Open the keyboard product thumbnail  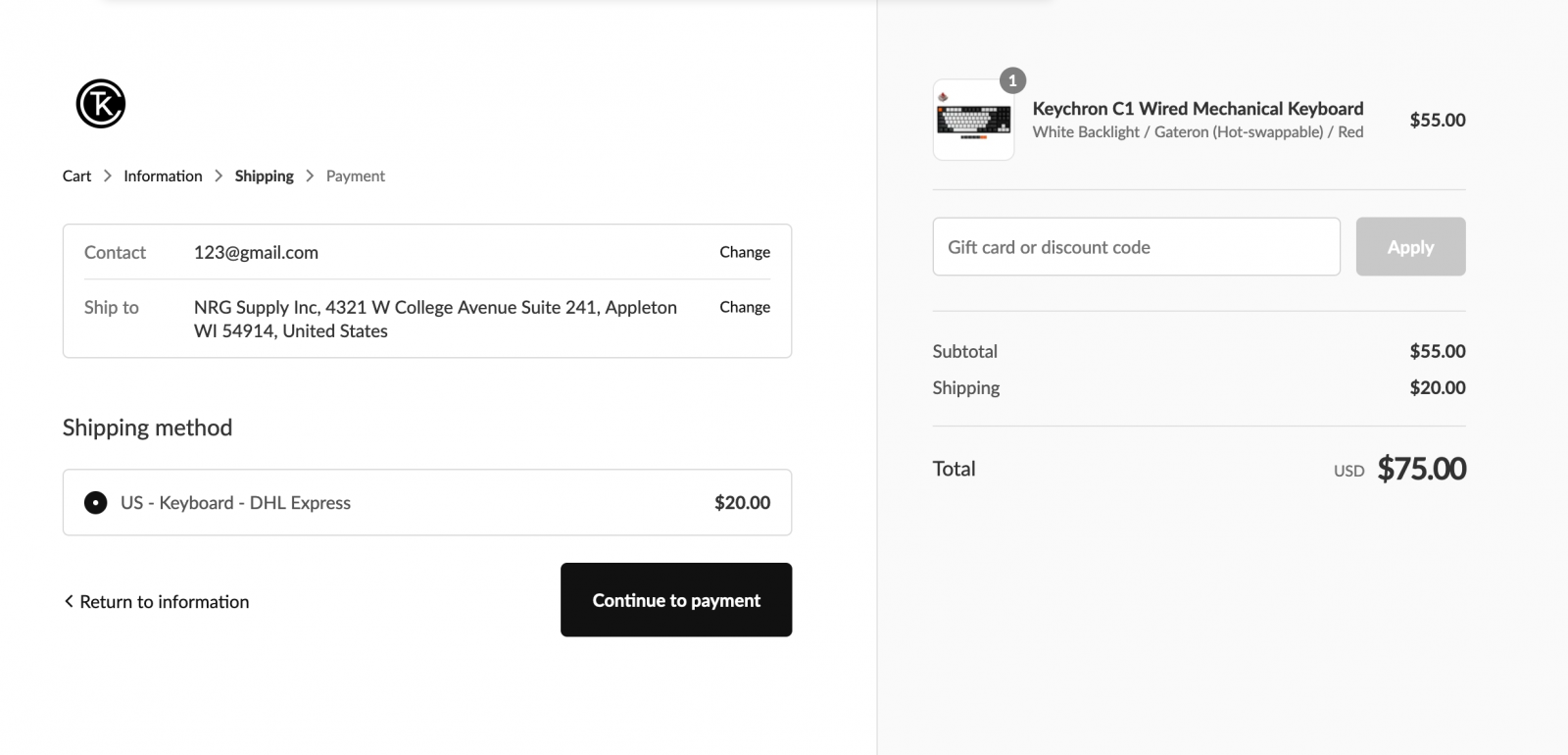[973, 120]
